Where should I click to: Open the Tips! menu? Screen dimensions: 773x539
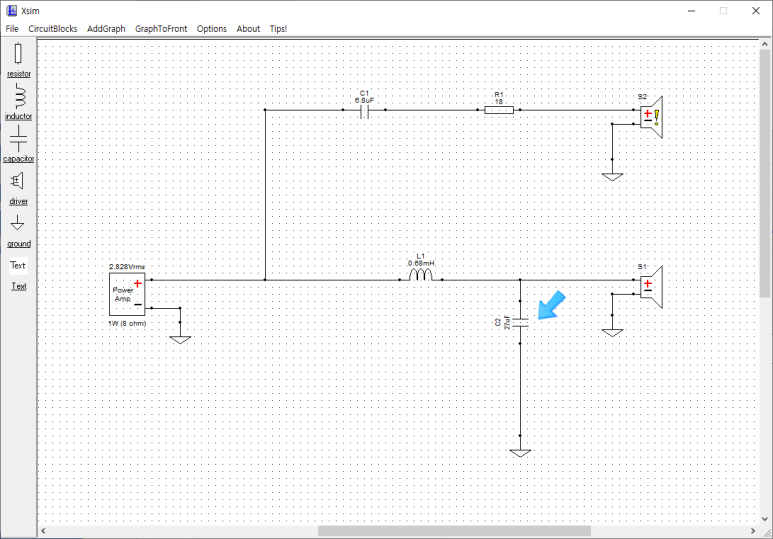coord(278,29)
